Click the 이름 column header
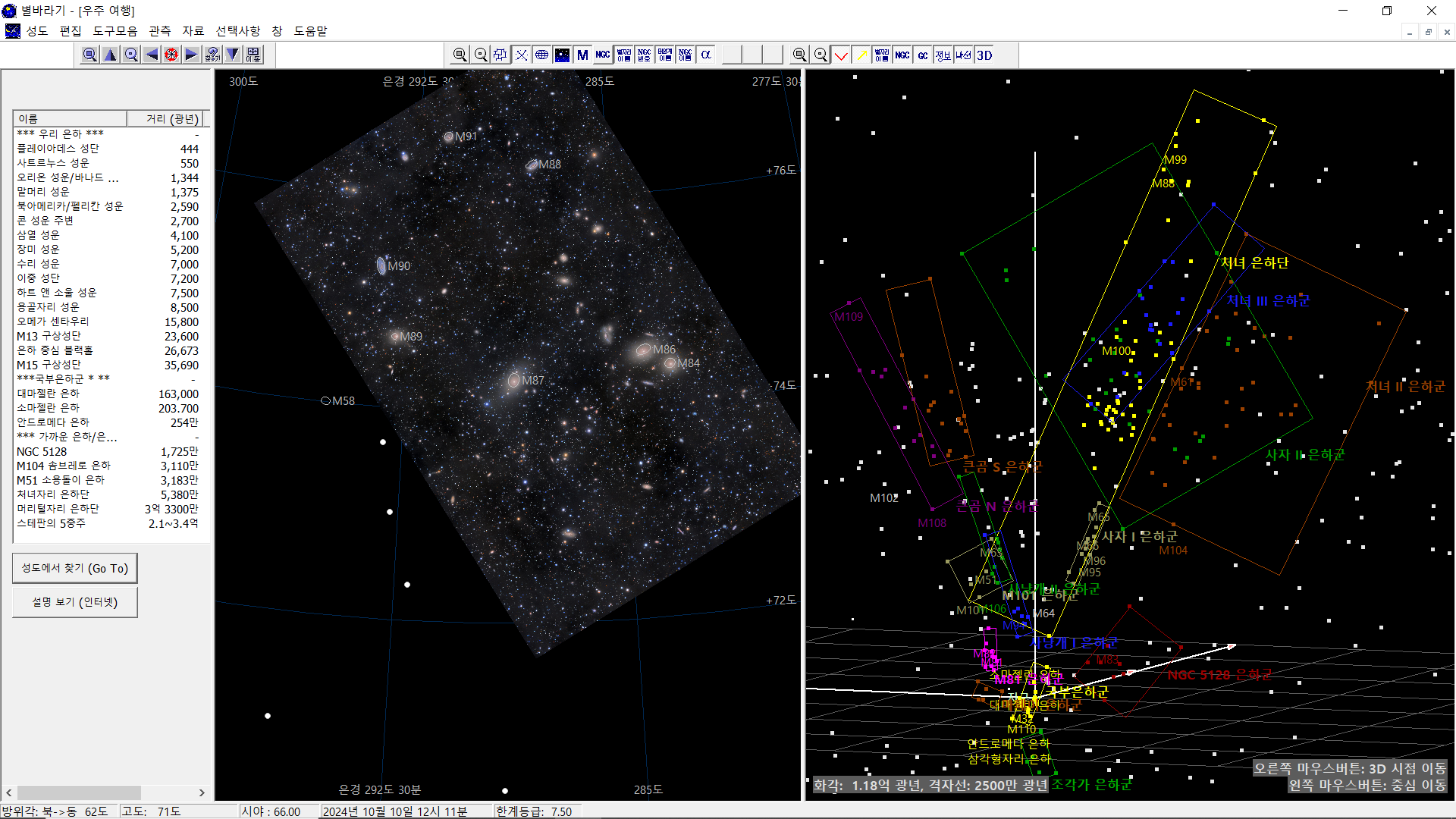Image resolution: width=1456 pixels, height=819 pixels. [70, 119]
